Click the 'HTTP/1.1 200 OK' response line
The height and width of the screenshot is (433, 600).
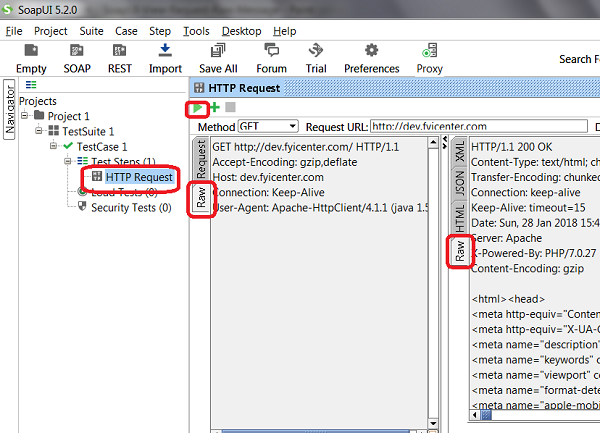(x=512, y=147)
